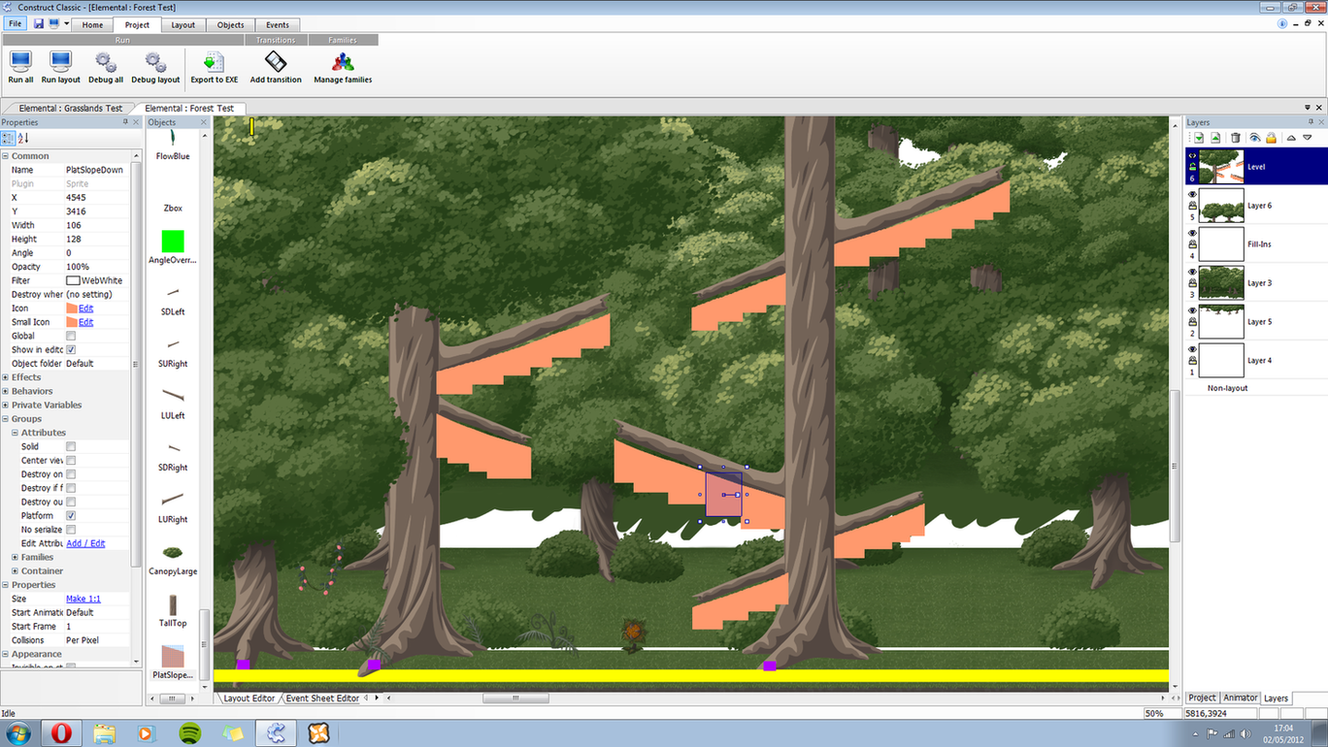Switch Properties to categorized view
This screenshot has width=1328, height=747.
9,138
